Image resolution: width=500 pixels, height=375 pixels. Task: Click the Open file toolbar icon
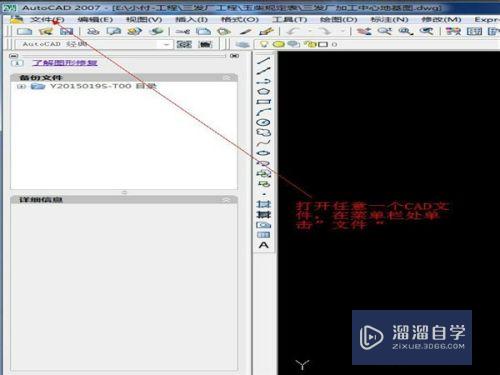[46, 32]
